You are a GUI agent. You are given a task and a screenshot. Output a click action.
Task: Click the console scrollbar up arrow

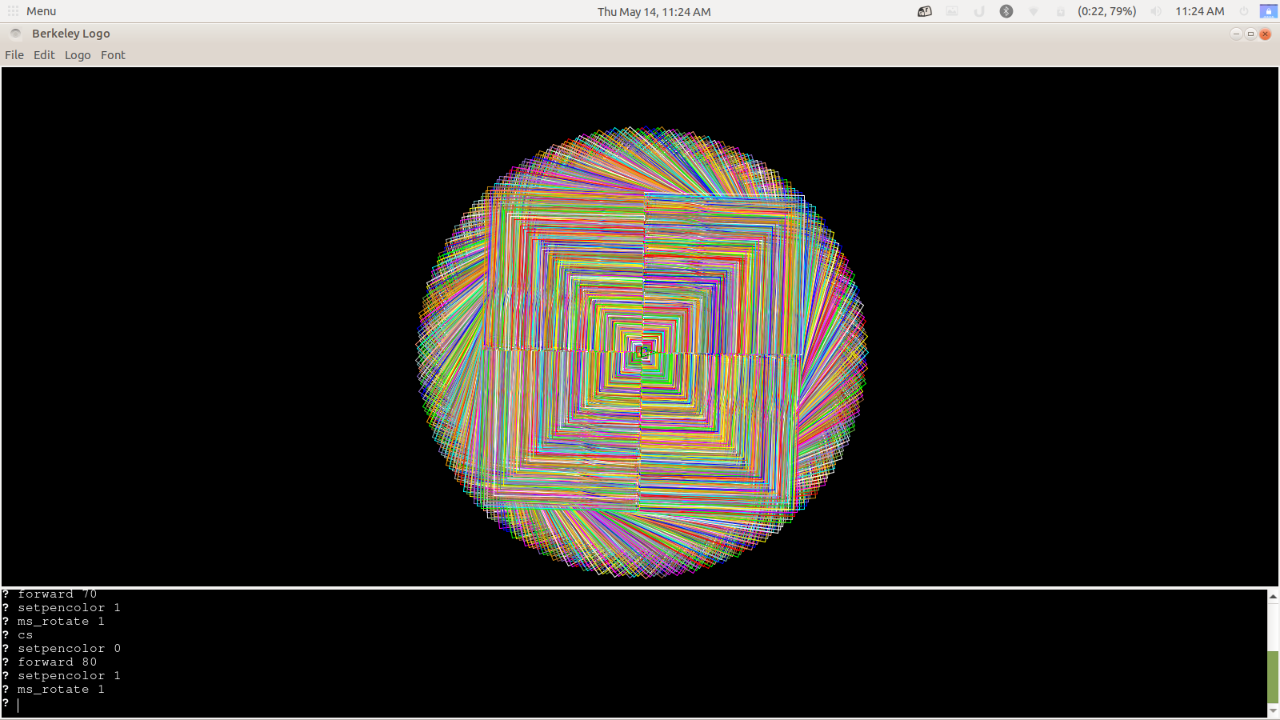point(1272,597)
